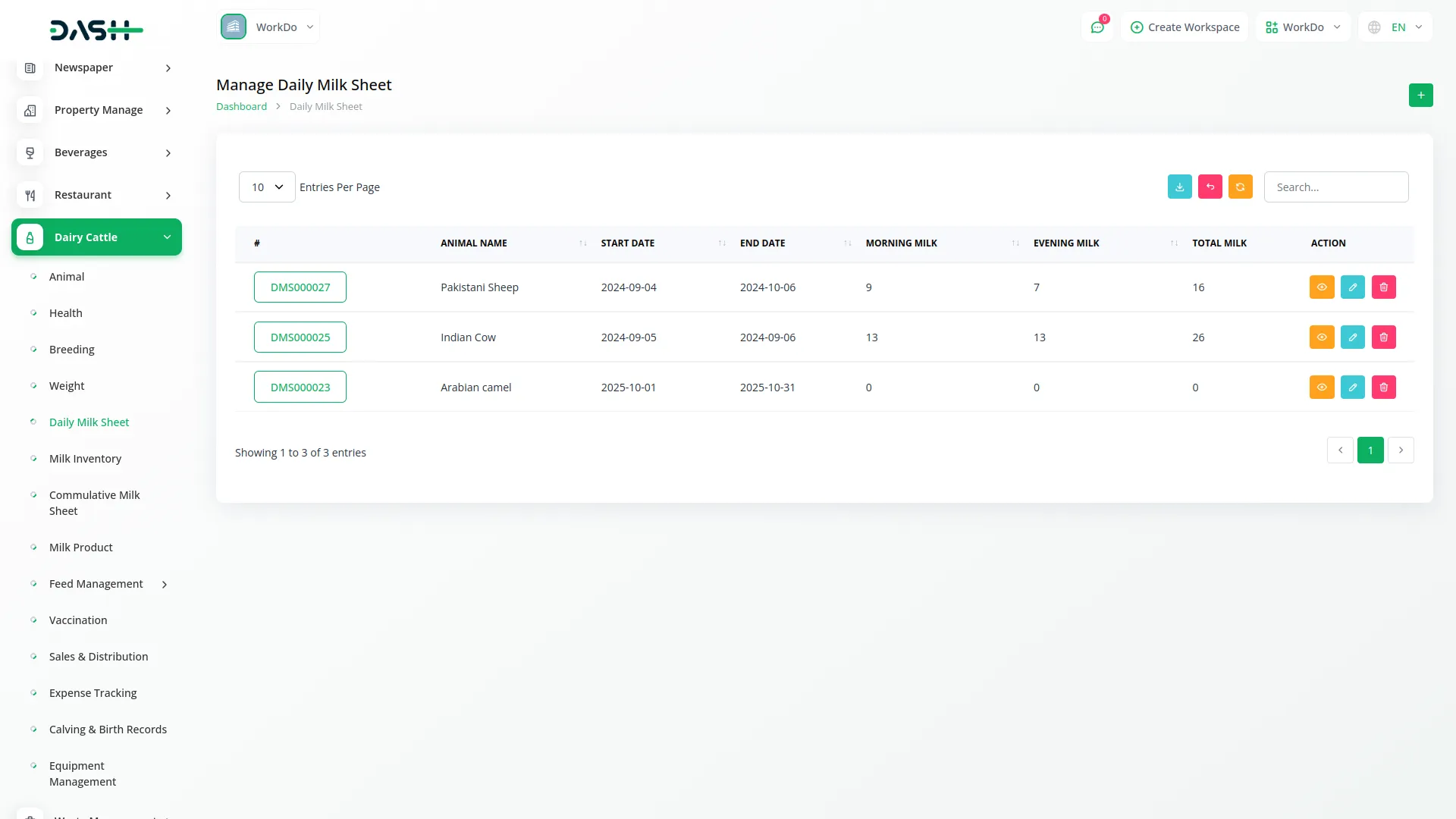The height and width of the screenshot is (819, 1456).
Task: Click the pink reset arrow icon
Action: [x=1210, y=187]
